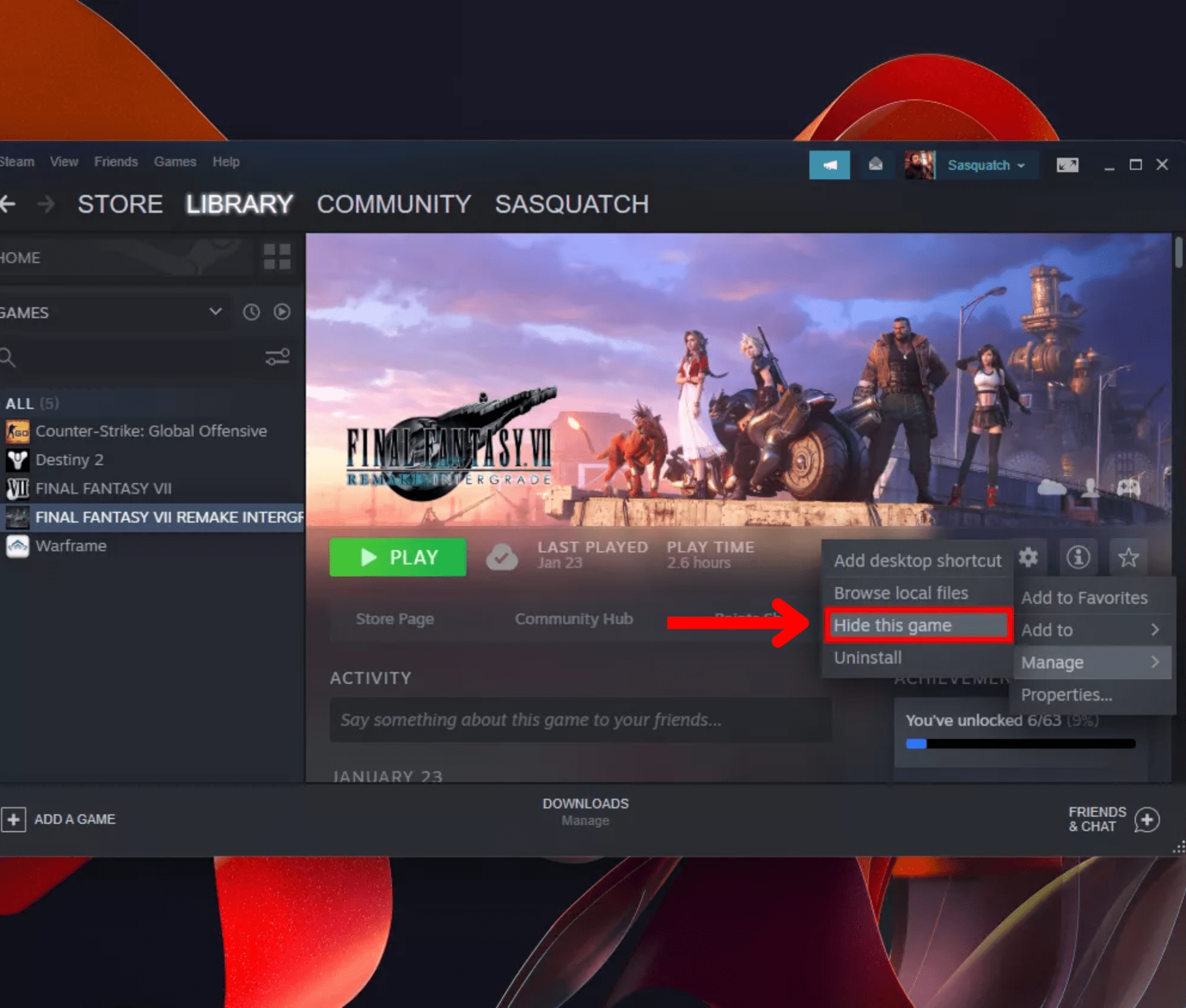Switch to the COMMUNITY tab
This screenshot has width=1186, height=1008.
tap(393, 204)
